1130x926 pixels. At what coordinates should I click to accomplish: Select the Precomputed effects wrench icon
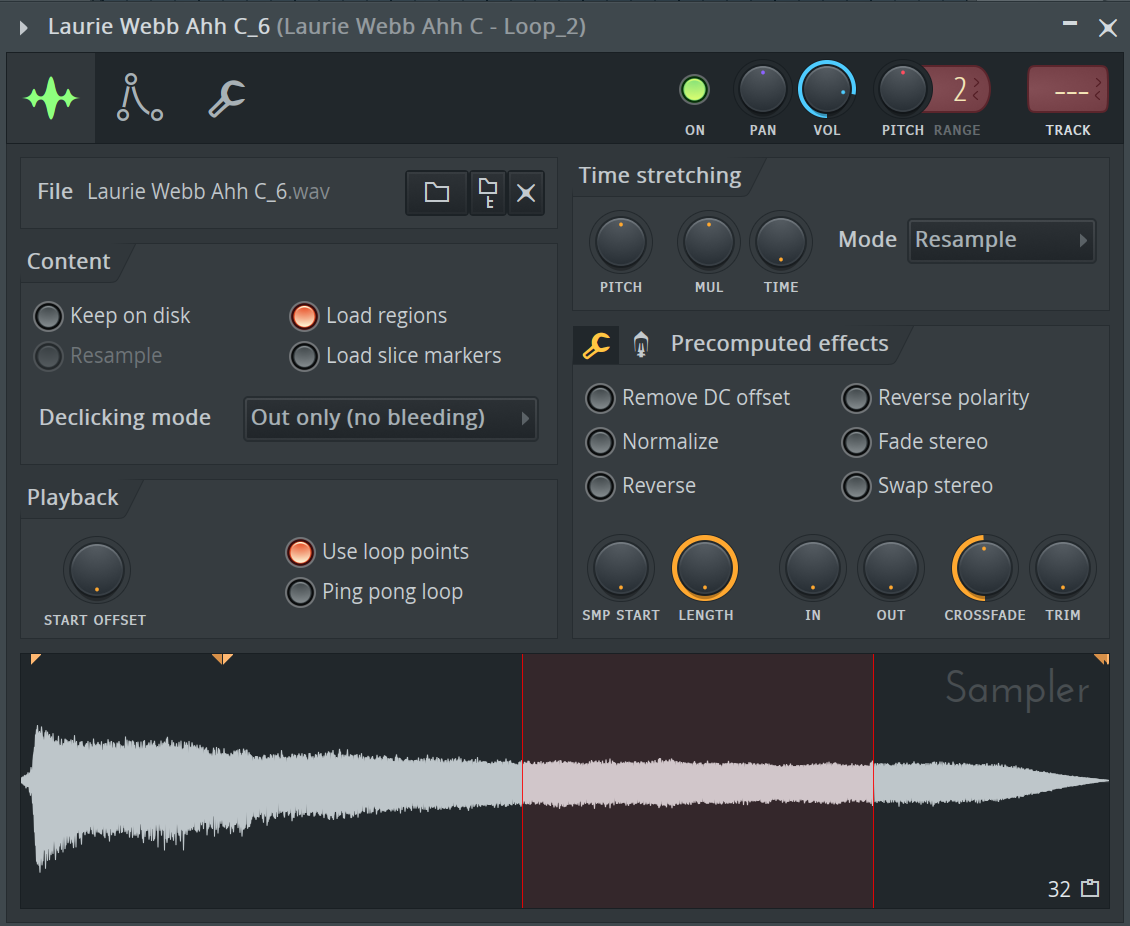click(596, 344)
